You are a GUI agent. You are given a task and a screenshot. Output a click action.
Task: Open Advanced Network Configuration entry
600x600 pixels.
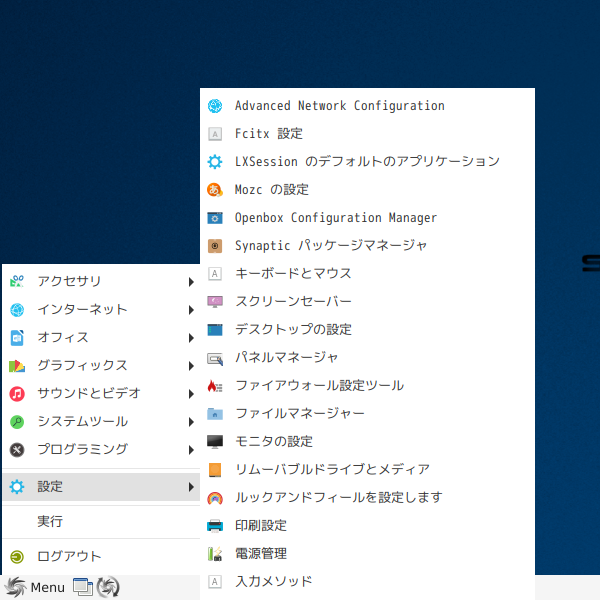tap(367, 106)
